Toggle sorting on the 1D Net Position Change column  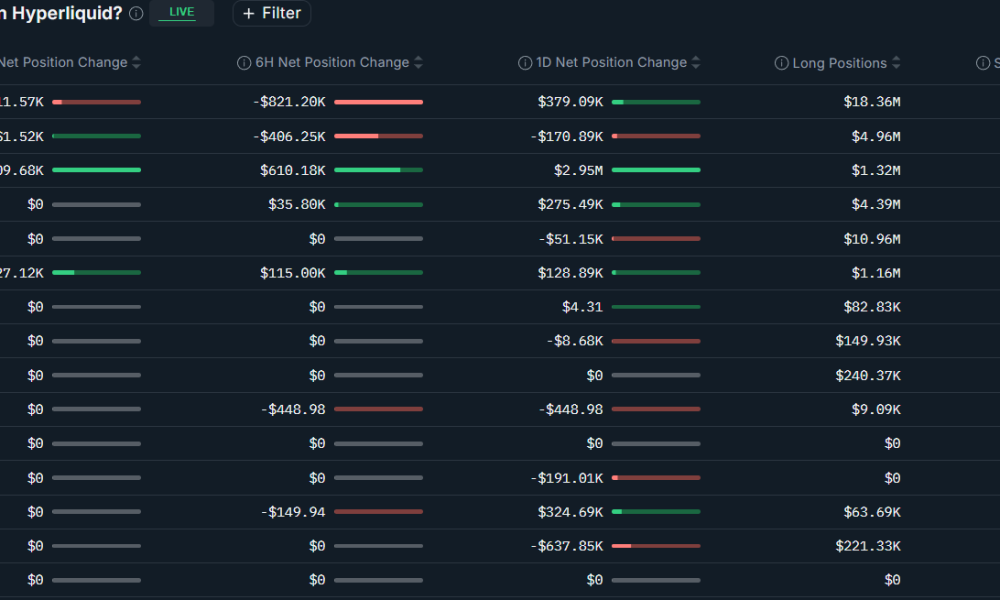tap(695, 62)
